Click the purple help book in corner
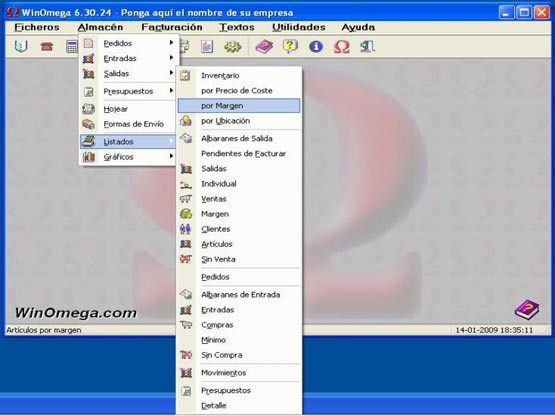This screenshot has width=555, height=416. (527, 309)
